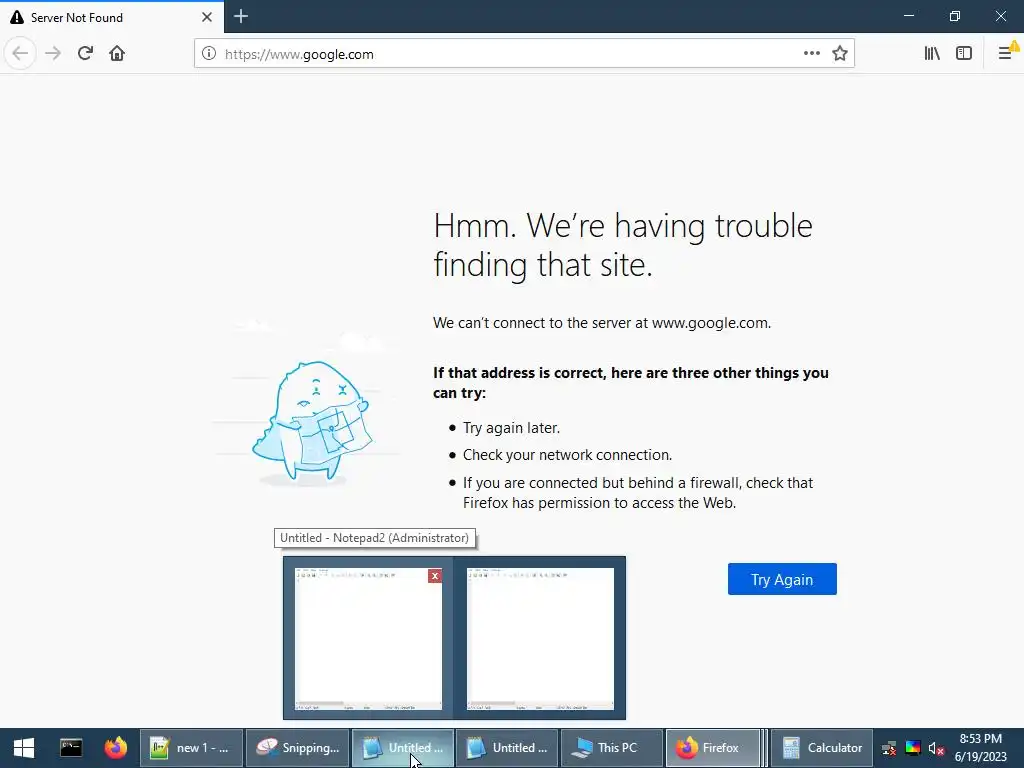Click the Try Again button
The width and height of the screenshot is (1024, 768).
pyautogui.click(x=782, y=579)
